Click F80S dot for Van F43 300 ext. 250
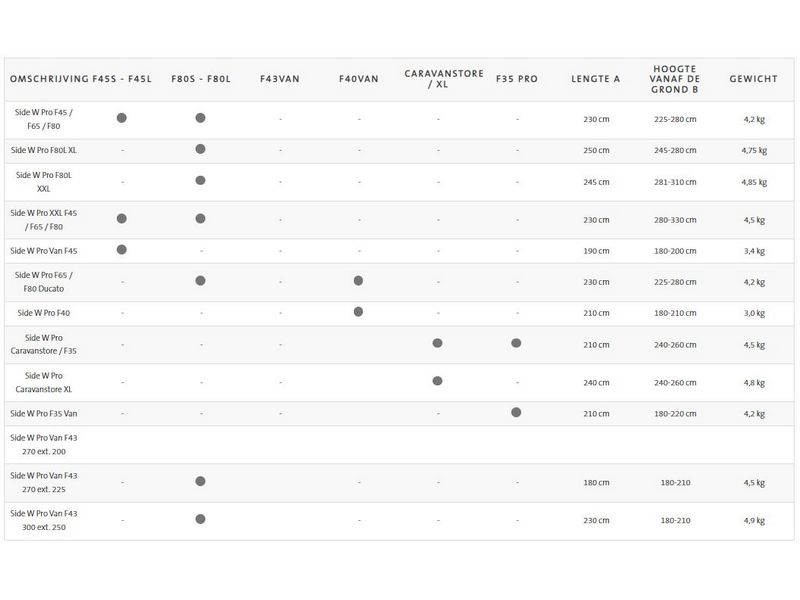Screen dimensions: 800x600 click(x=200, y=519)
